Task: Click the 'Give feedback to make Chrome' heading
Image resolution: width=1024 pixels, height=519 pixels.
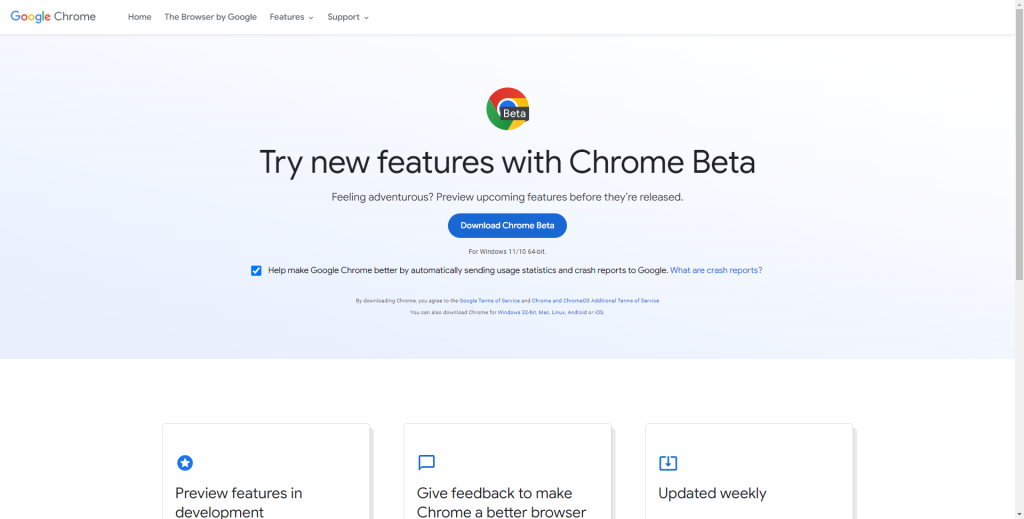Action: click(501, 502)
